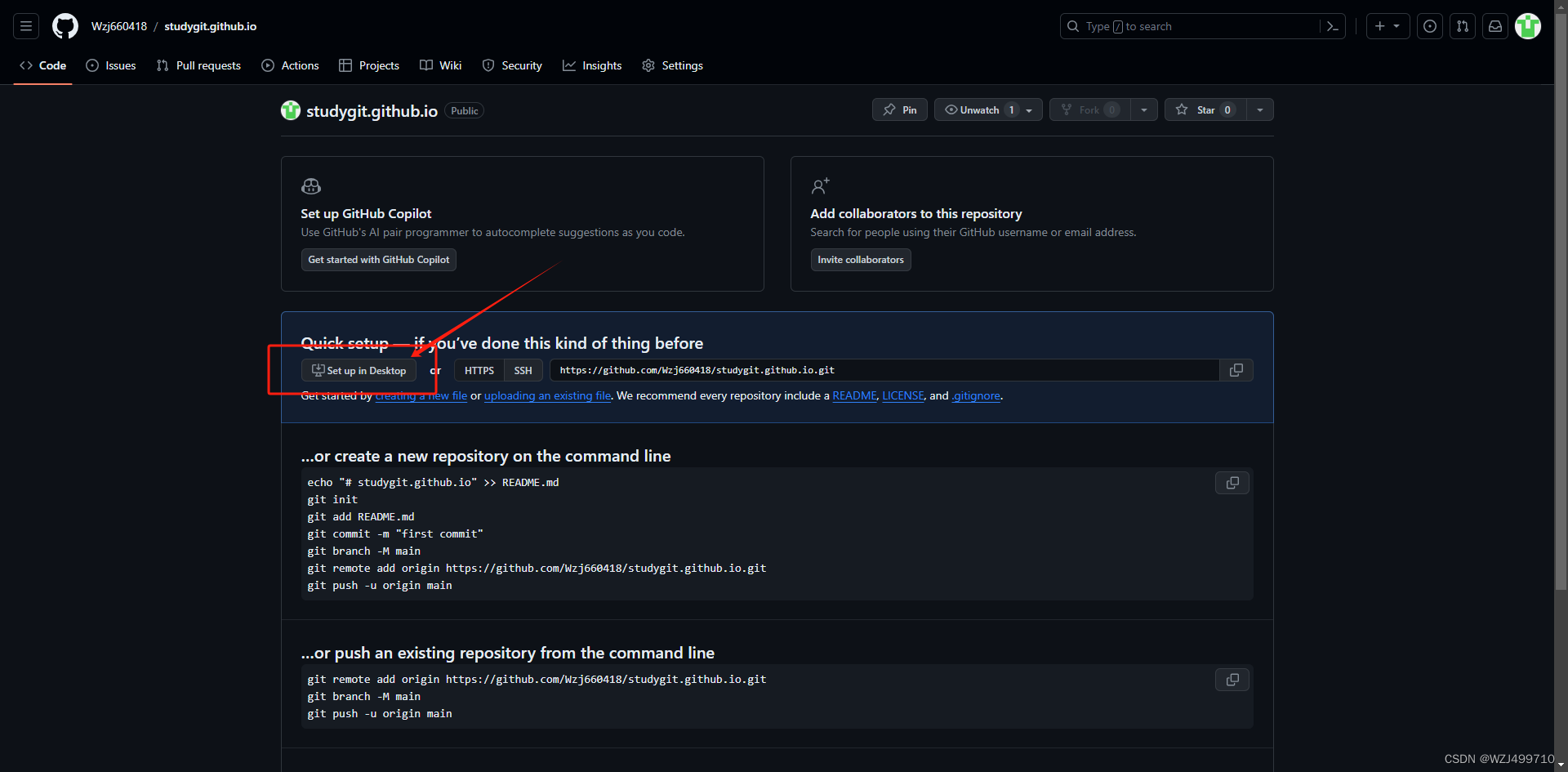Click the git commit -m "first commit" line
The image size is (1568, 772).
click(395, 534)
